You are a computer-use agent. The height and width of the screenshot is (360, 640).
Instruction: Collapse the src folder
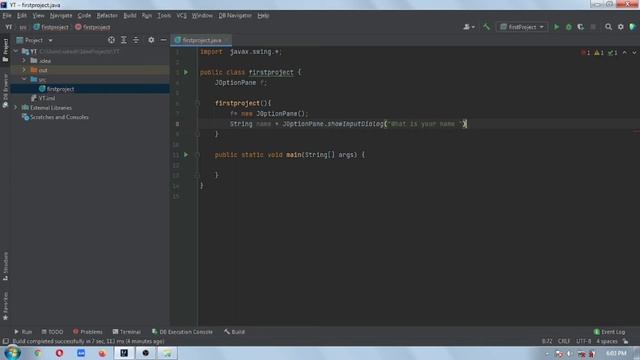(24, 79)
